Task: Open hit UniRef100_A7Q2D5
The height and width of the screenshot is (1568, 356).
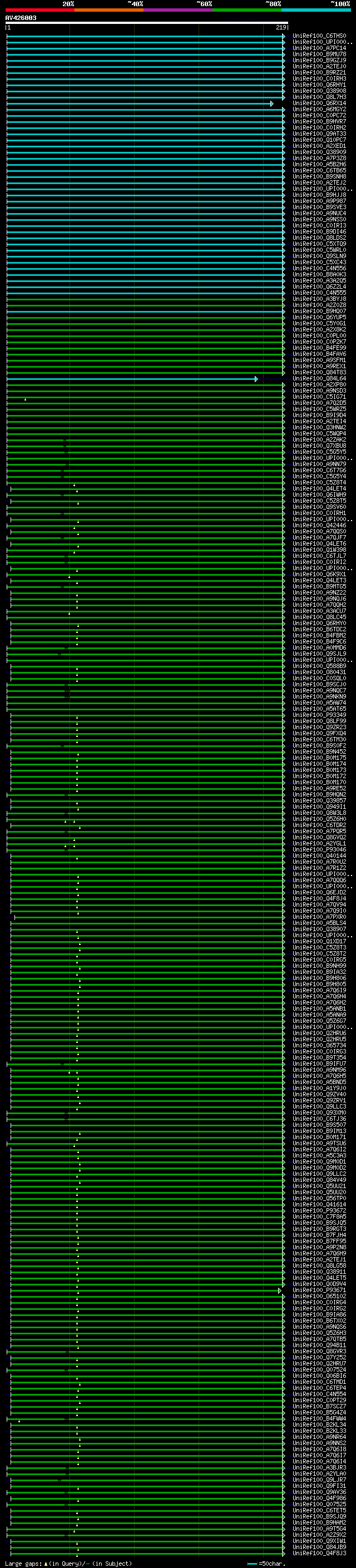Action: pyautogui.click(x=319, y=402)
